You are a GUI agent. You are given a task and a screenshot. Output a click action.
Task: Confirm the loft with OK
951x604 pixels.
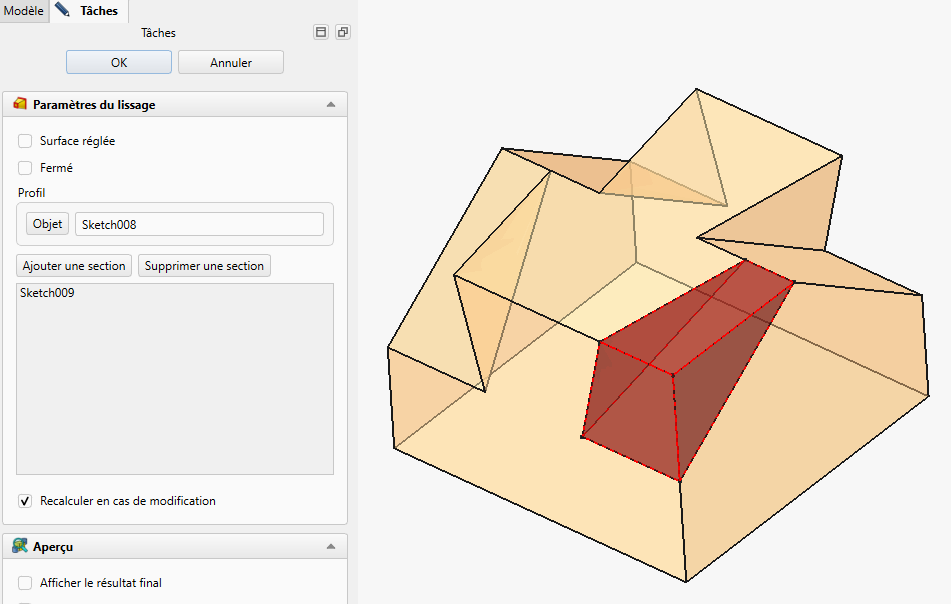pos(119,62)
